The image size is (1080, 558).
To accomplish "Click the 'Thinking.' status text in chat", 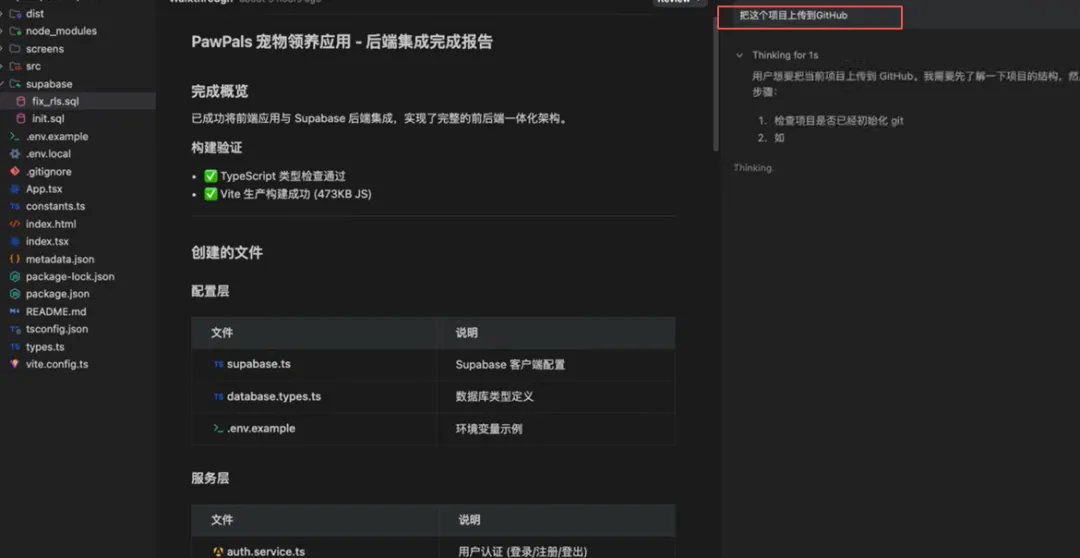I will coord(754,167).
